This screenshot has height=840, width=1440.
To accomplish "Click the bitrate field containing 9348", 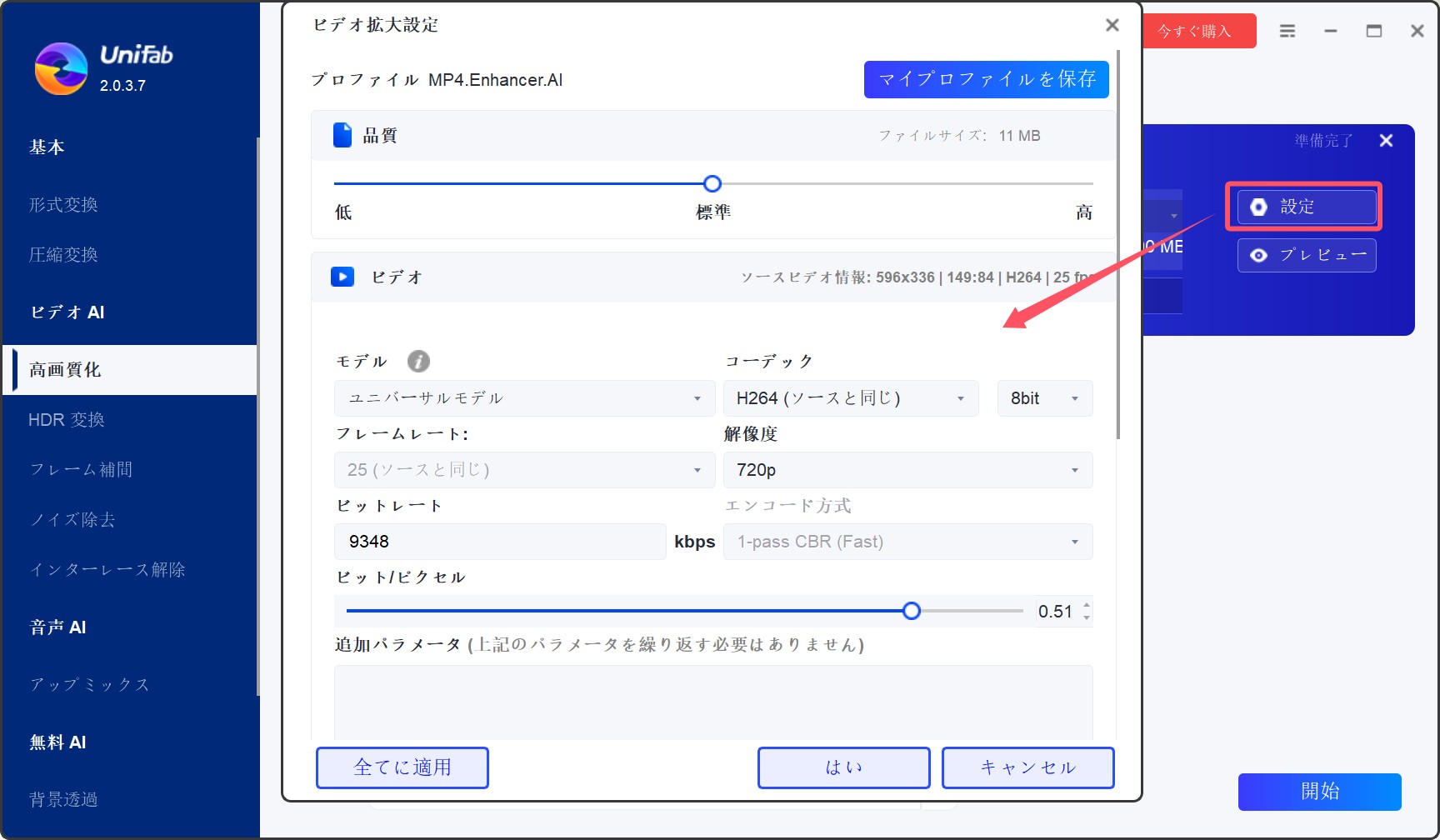I will [x=500, y=542].
